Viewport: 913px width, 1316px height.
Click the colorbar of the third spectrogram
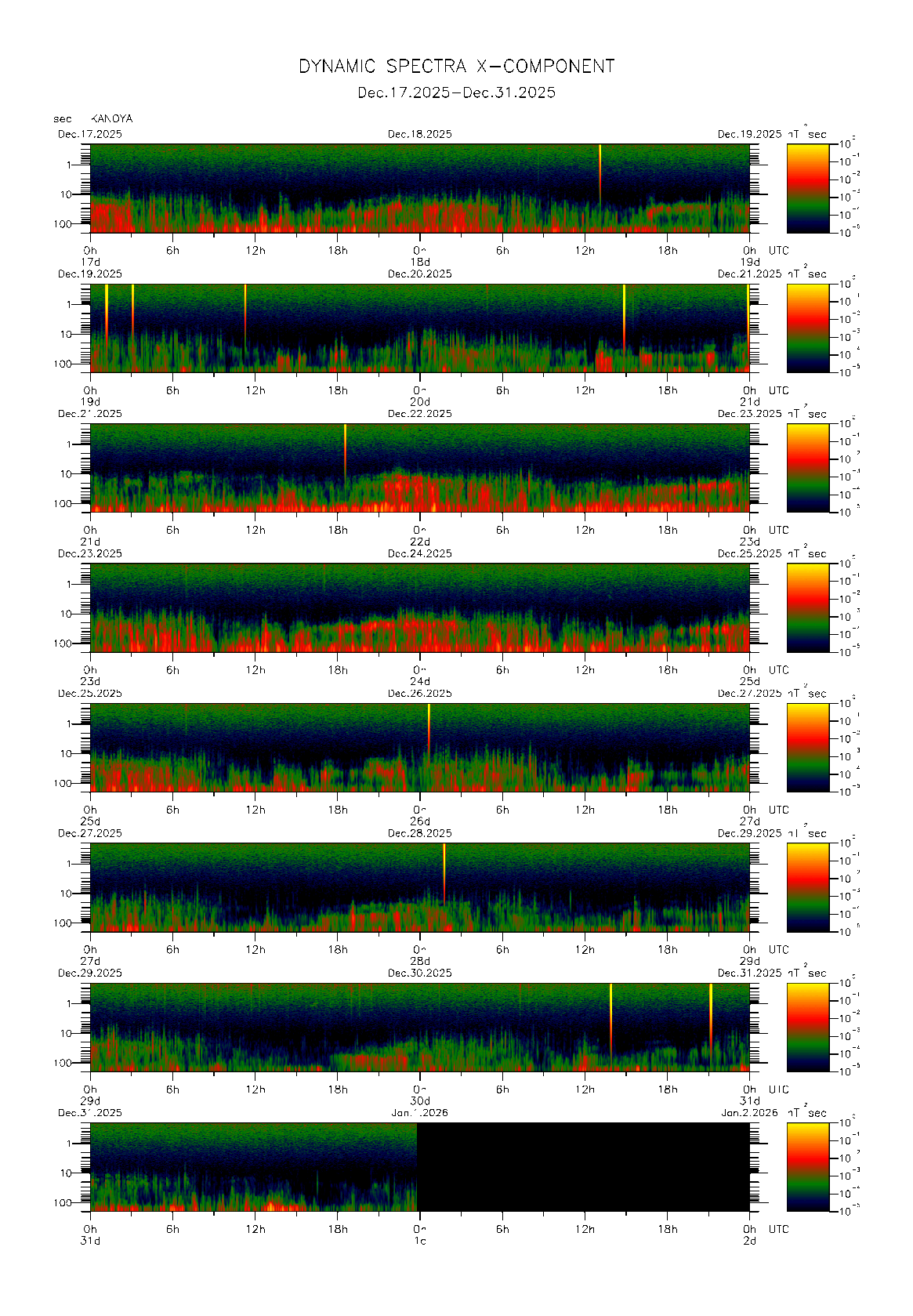807,467
